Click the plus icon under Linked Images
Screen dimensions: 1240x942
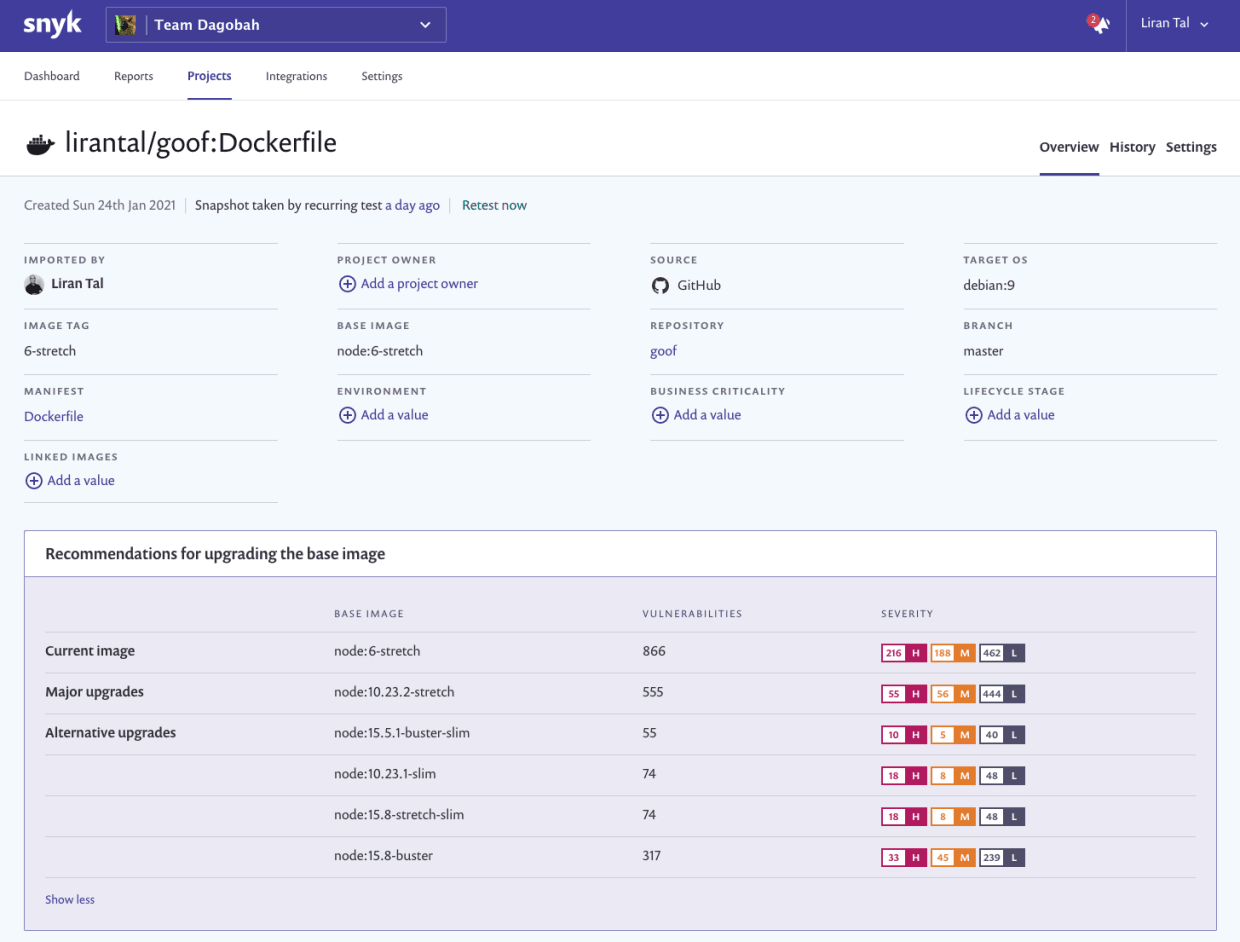(34, 481)
